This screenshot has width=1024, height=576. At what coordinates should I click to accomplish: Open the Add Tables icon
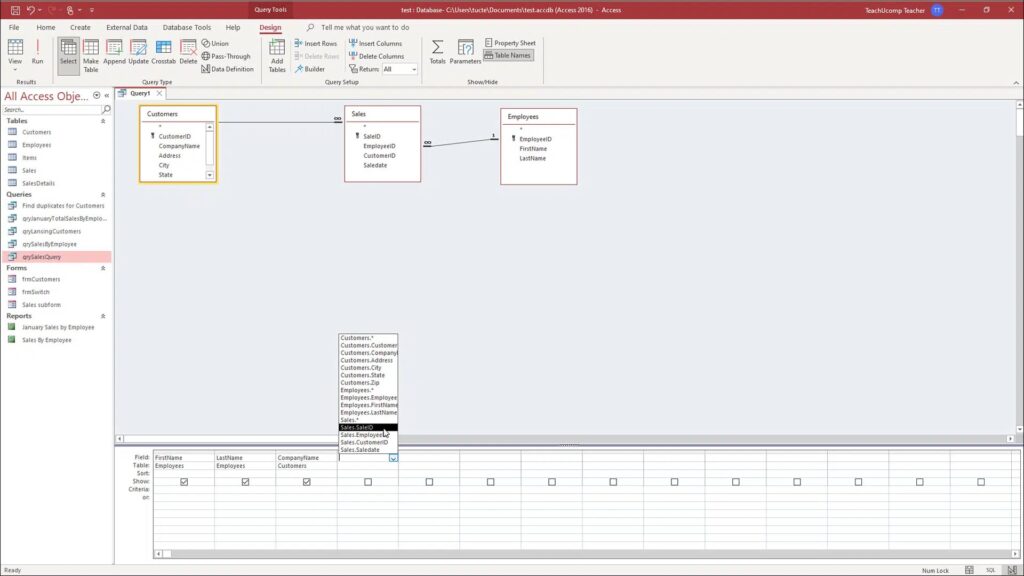[x=277, y=54]
